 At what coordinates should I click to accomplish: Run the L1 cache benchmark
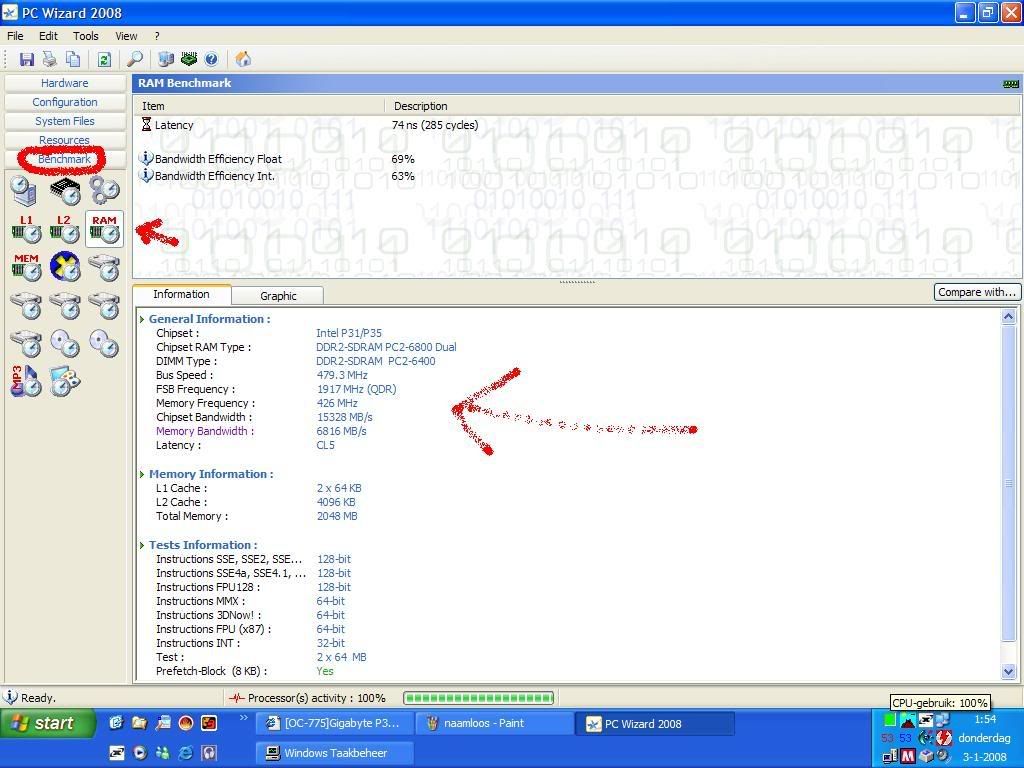tap(26, 229)
